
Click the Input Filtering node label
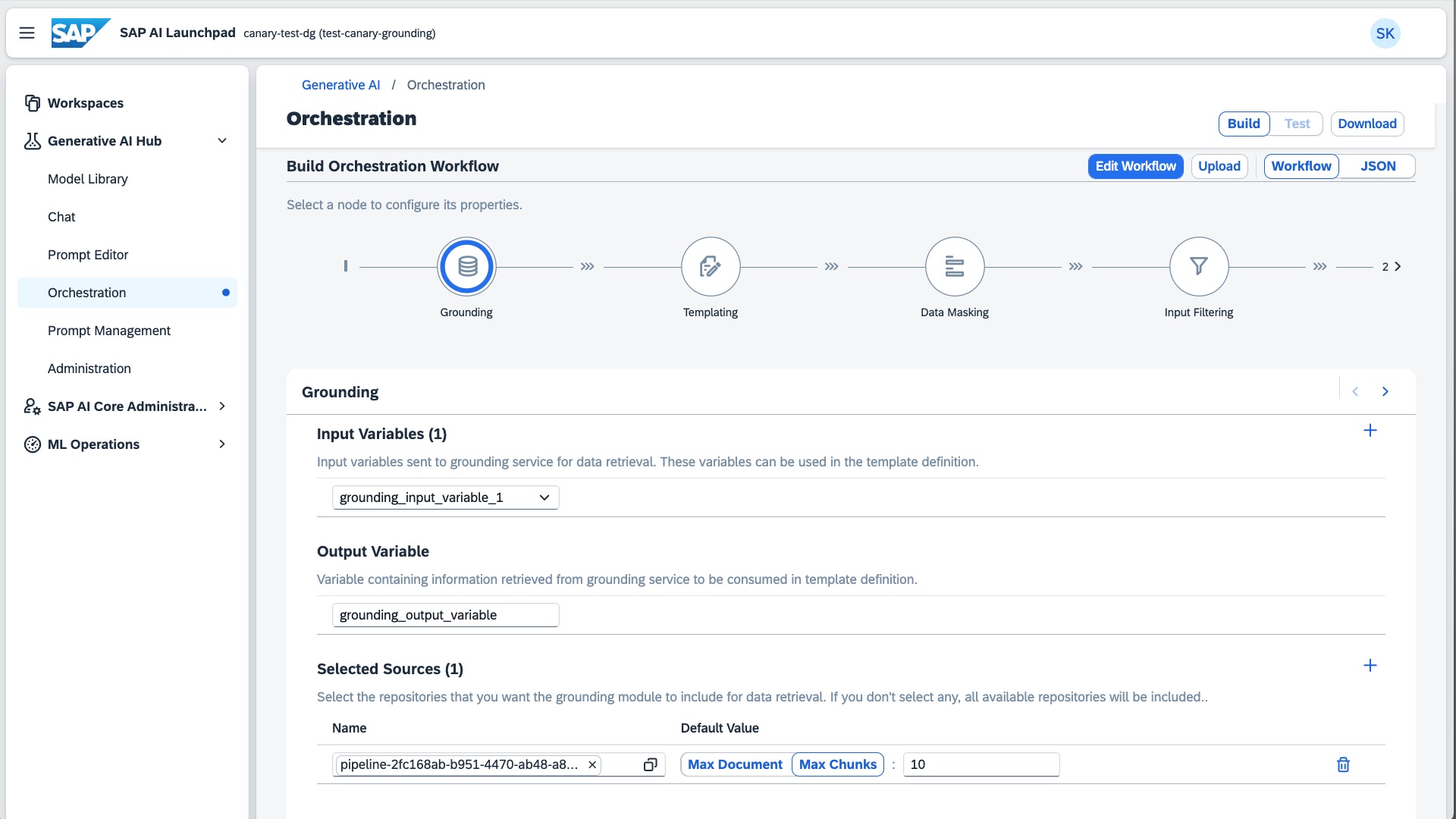point(1199,312)
